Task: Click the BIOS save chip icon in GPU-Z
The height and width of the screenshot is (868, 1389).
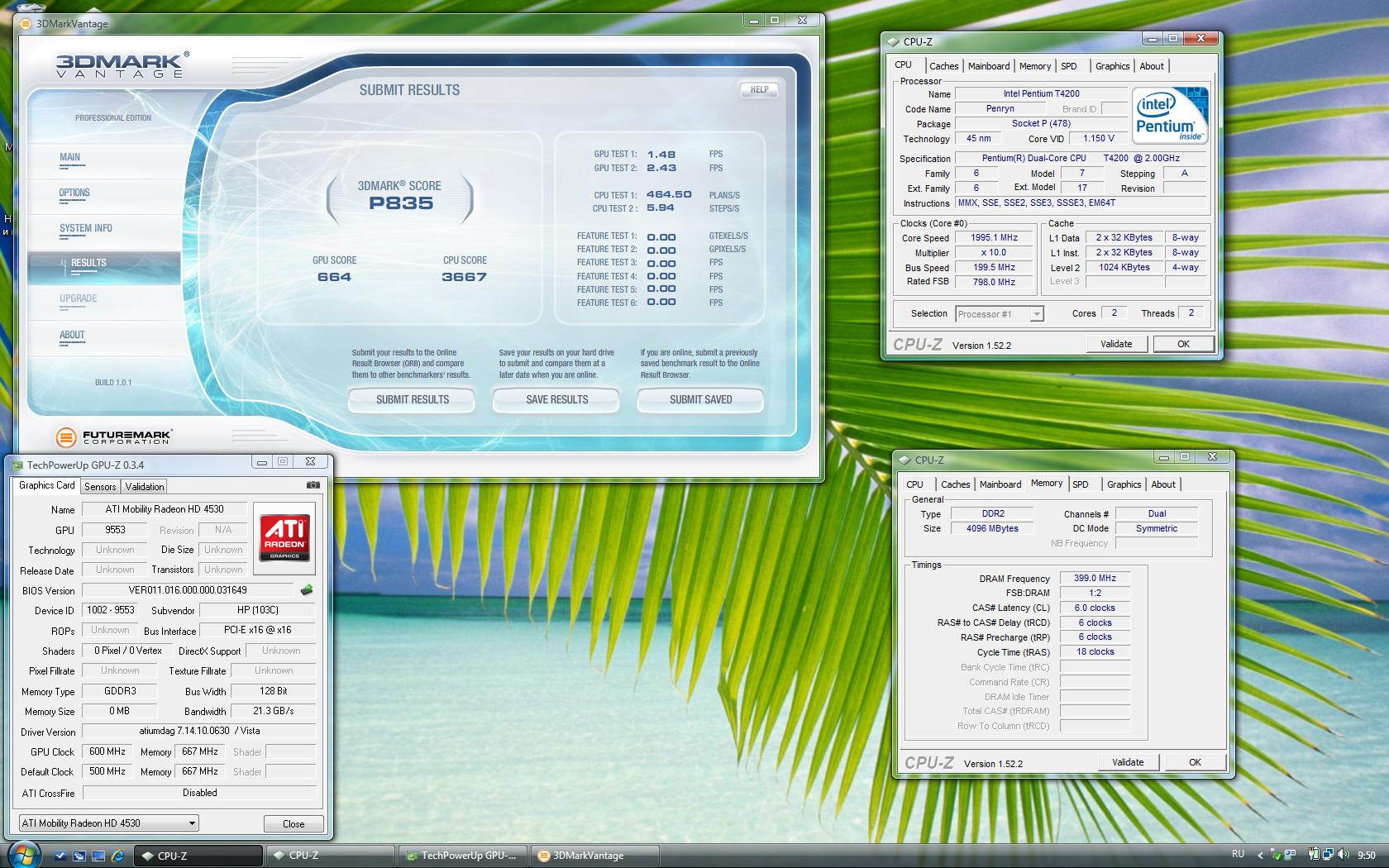Action: coord(307,590)
